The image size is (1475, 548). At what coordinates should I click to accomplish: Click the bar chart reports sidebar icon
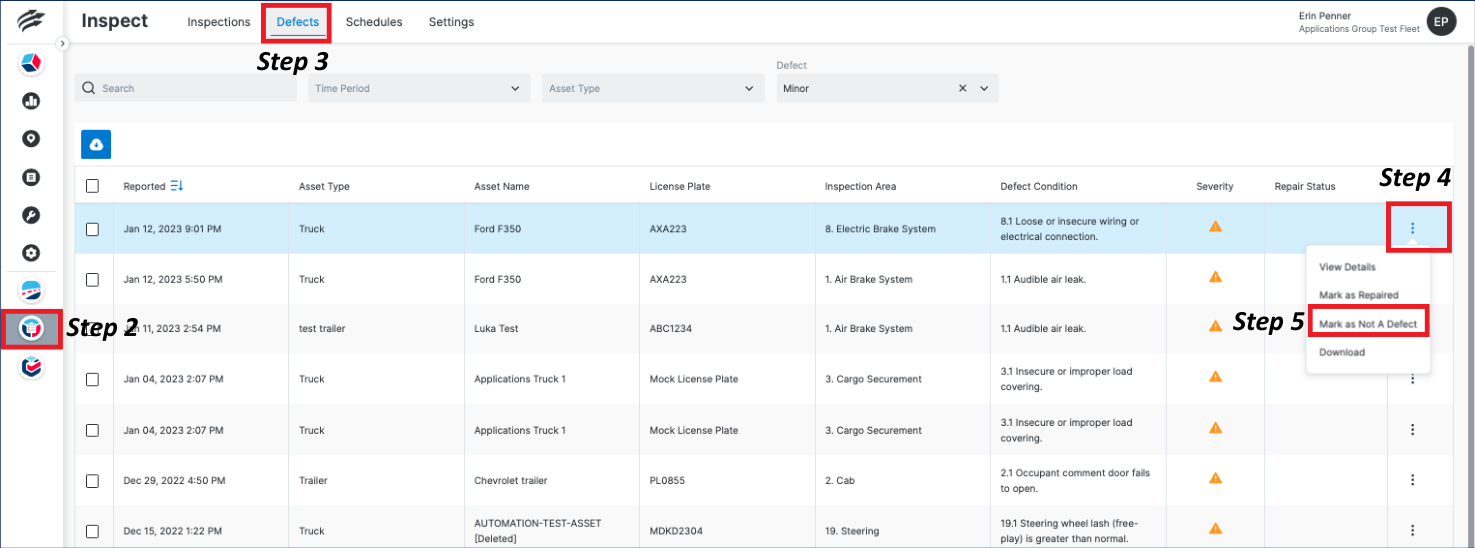(31, 101)
